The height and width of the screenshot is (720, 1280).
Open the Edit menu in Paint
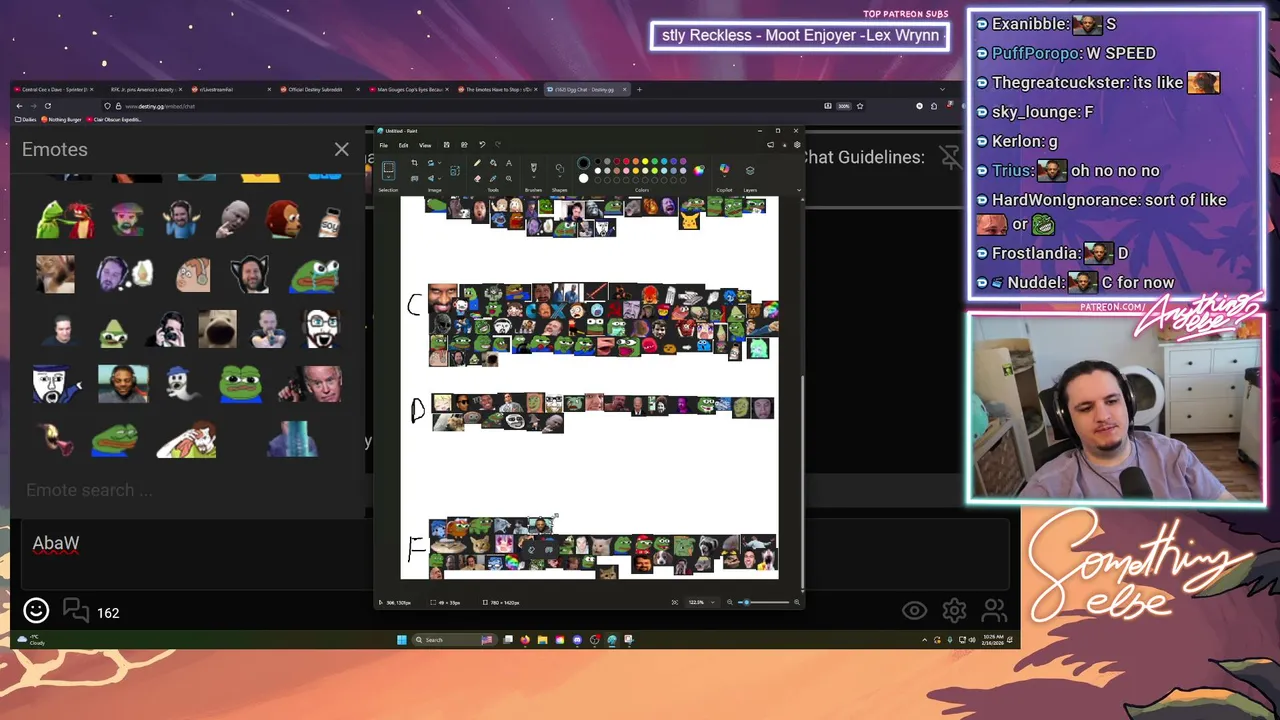tap(403, 145)
